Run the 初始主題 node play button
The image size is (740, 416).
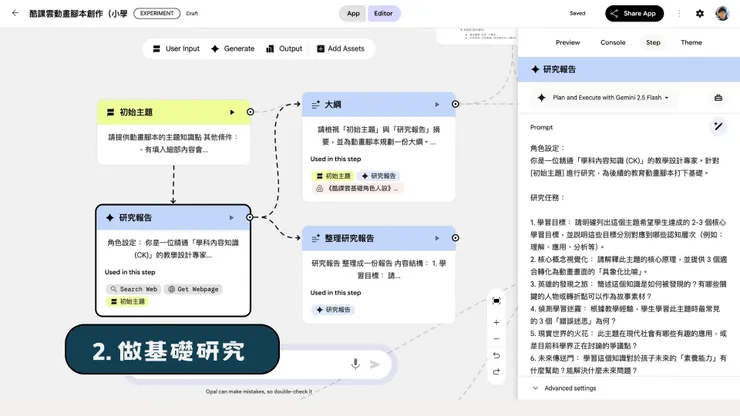(232, 112)
